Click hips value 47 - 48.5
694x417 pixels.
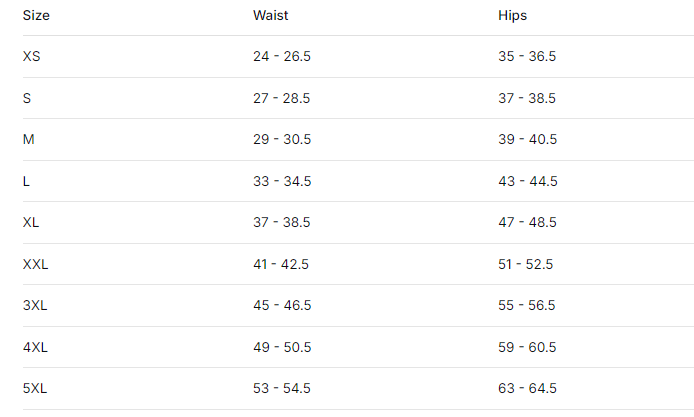point(527,222)
